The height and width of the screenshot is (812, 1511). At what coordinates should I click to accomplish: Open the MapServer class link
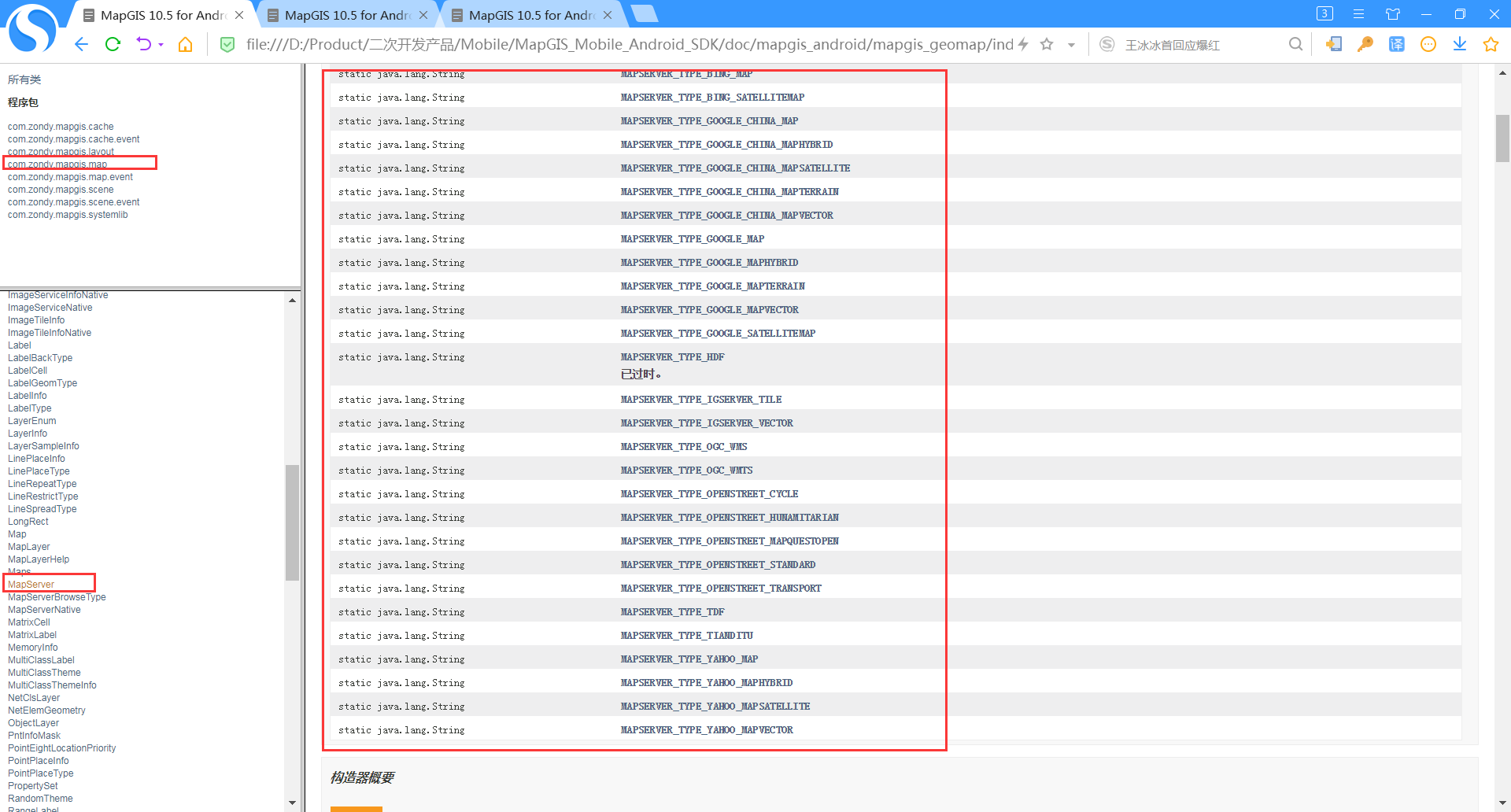click(x=31, y=585)
